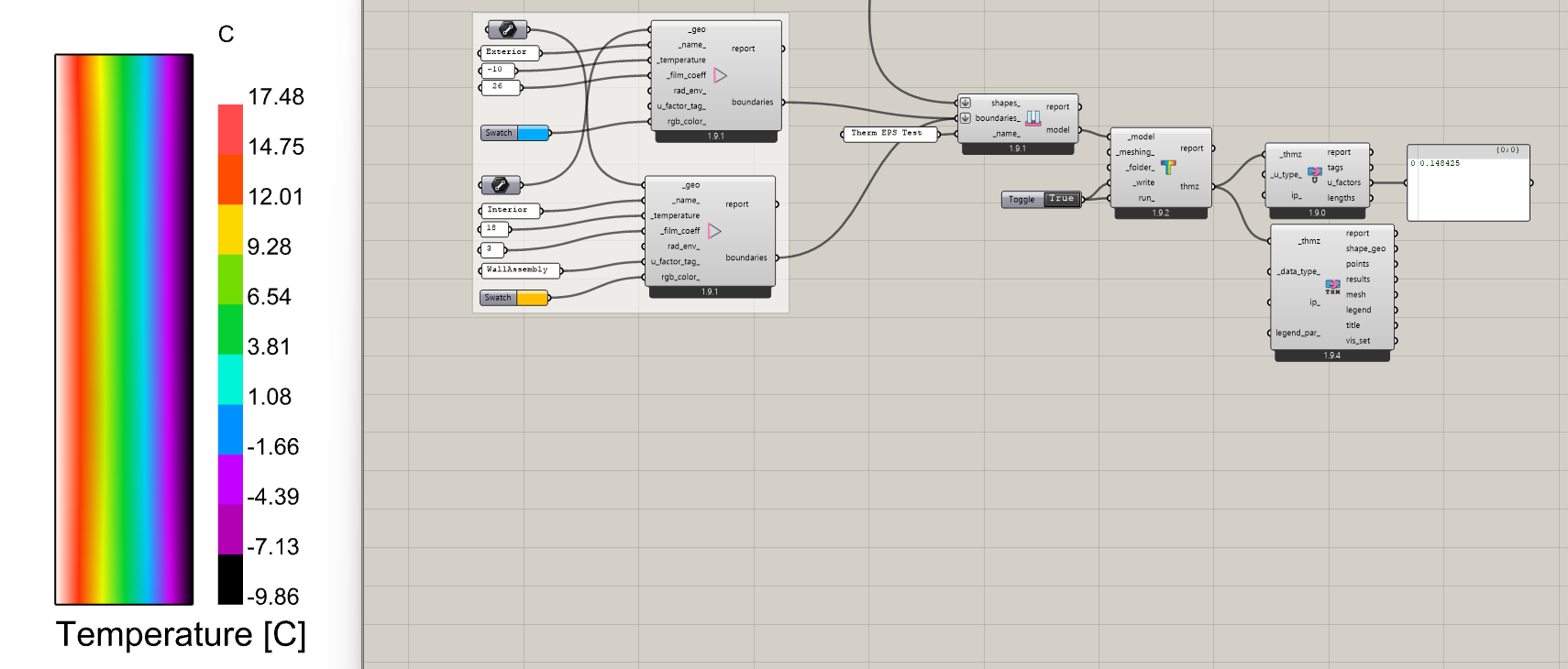Select the lower geometry wrench parameter icon
The width and height of the screenshot is (1568, 669).
501,185
